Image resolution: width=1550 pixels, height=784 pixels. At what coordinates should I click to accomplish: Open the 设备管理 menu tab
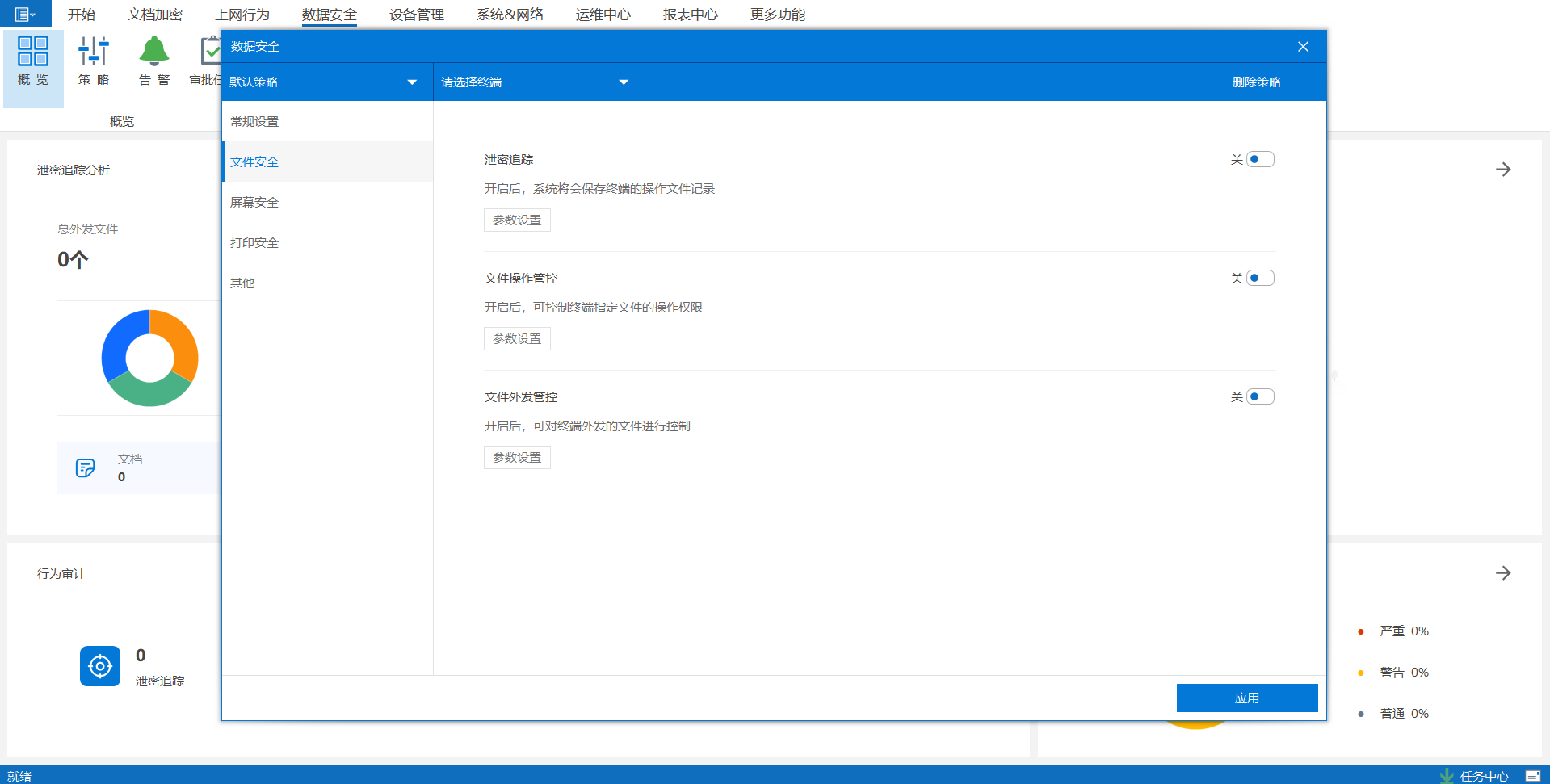click(x=416, y=15)
